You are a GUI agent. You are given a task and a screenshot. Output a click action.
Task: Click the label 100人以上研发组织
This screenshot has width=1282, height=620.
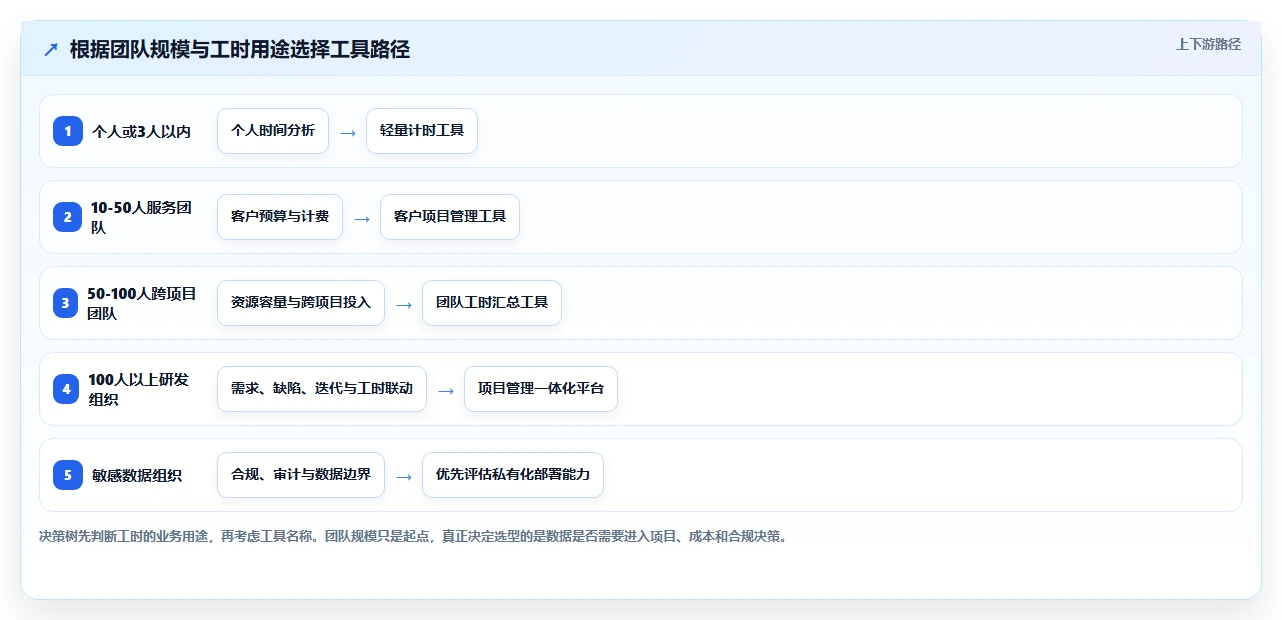tap(138, 389)
